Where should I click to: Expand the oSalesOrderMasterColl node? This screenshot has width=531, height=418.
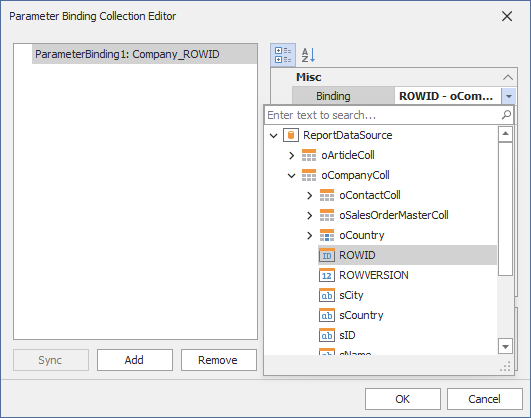310,215
